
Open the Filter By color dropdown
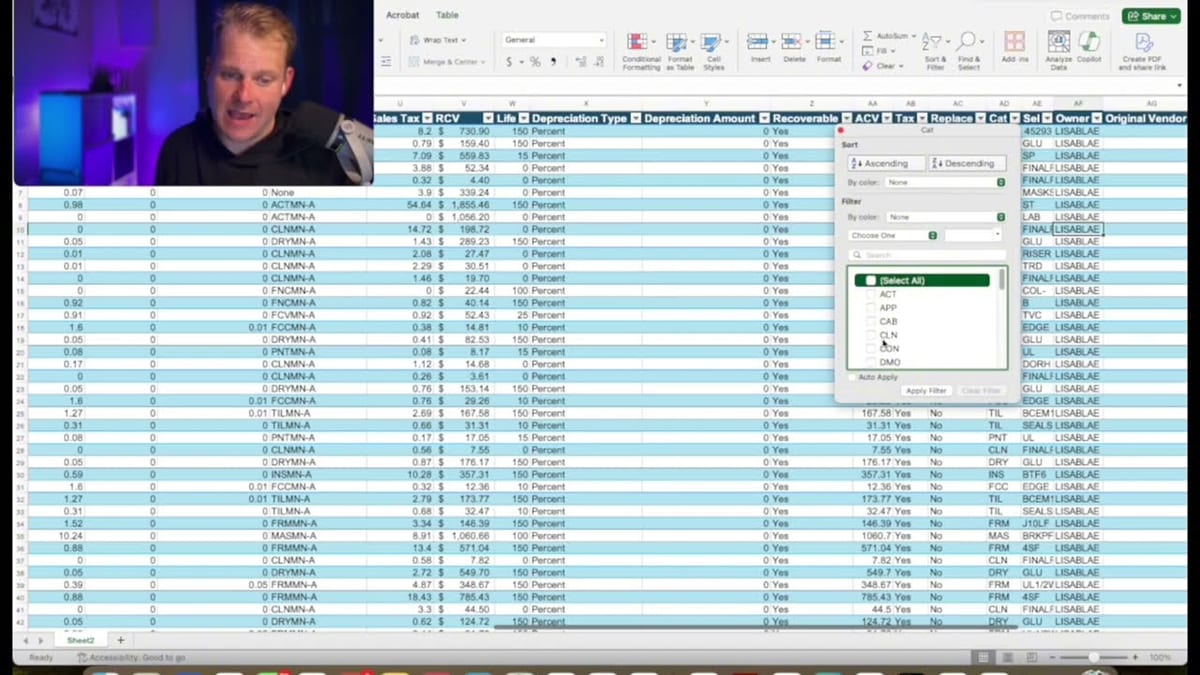click(945, 217)
